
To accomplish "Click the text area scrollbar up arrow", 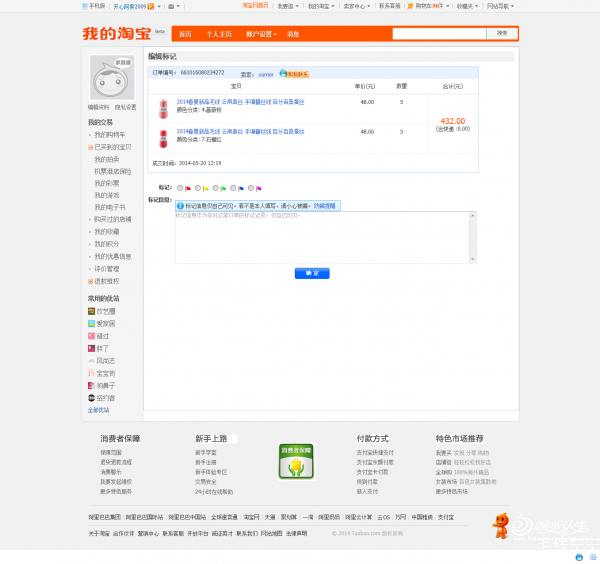I will pos(473,215).
